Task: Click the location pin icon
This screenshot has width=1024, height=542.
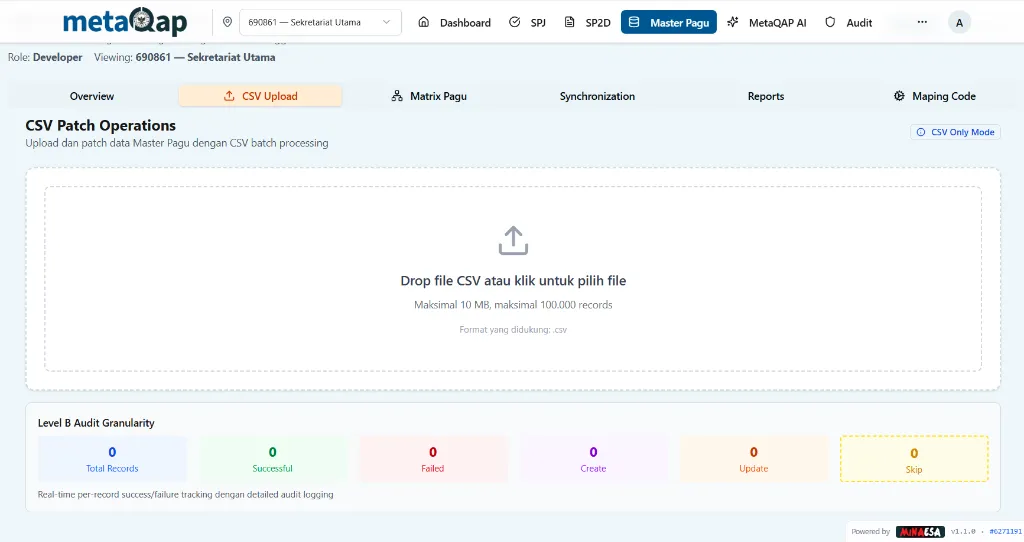Action: tap(227, 22)
